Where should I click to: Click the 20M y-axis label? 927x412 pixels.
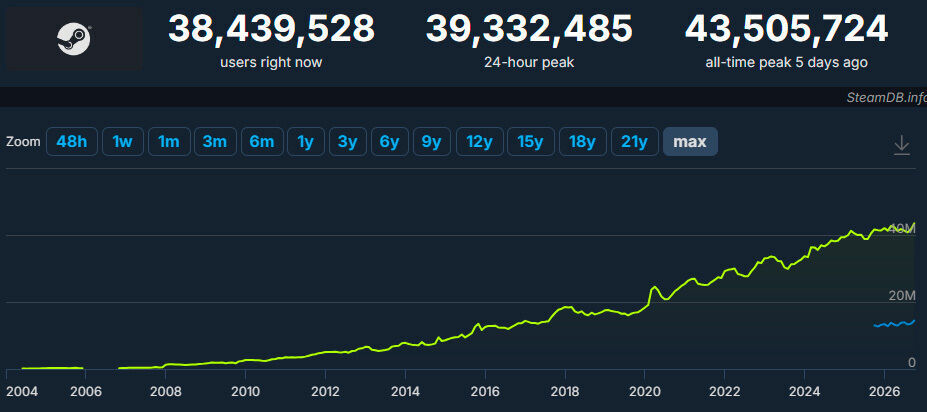[902, 296]
